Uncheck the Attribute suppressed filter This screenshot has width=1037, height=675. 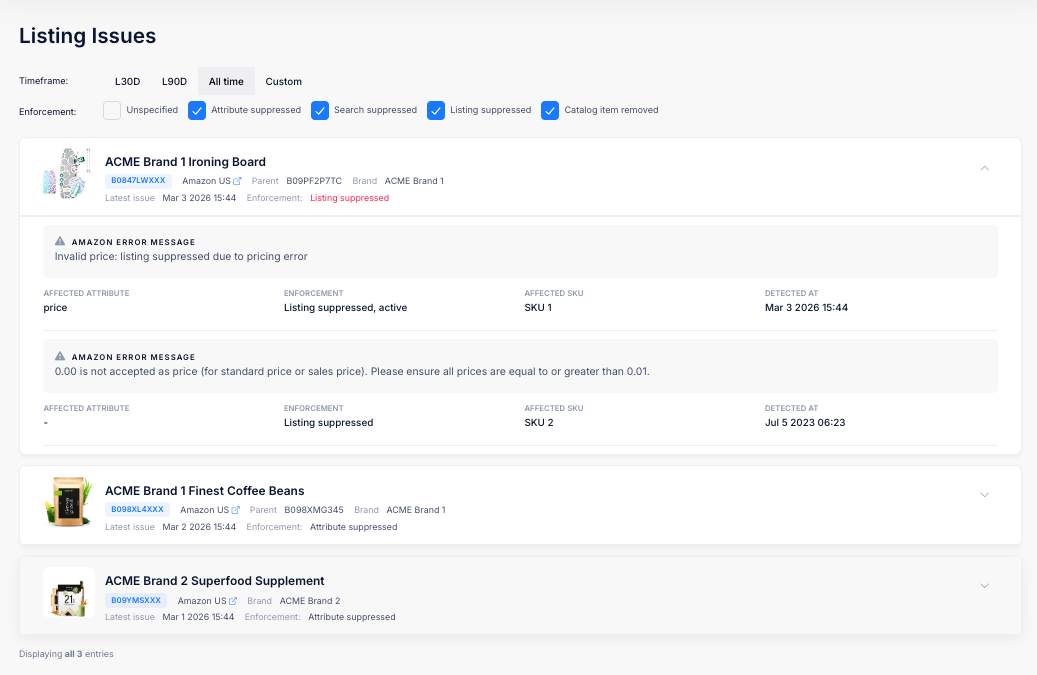(197, 110)
